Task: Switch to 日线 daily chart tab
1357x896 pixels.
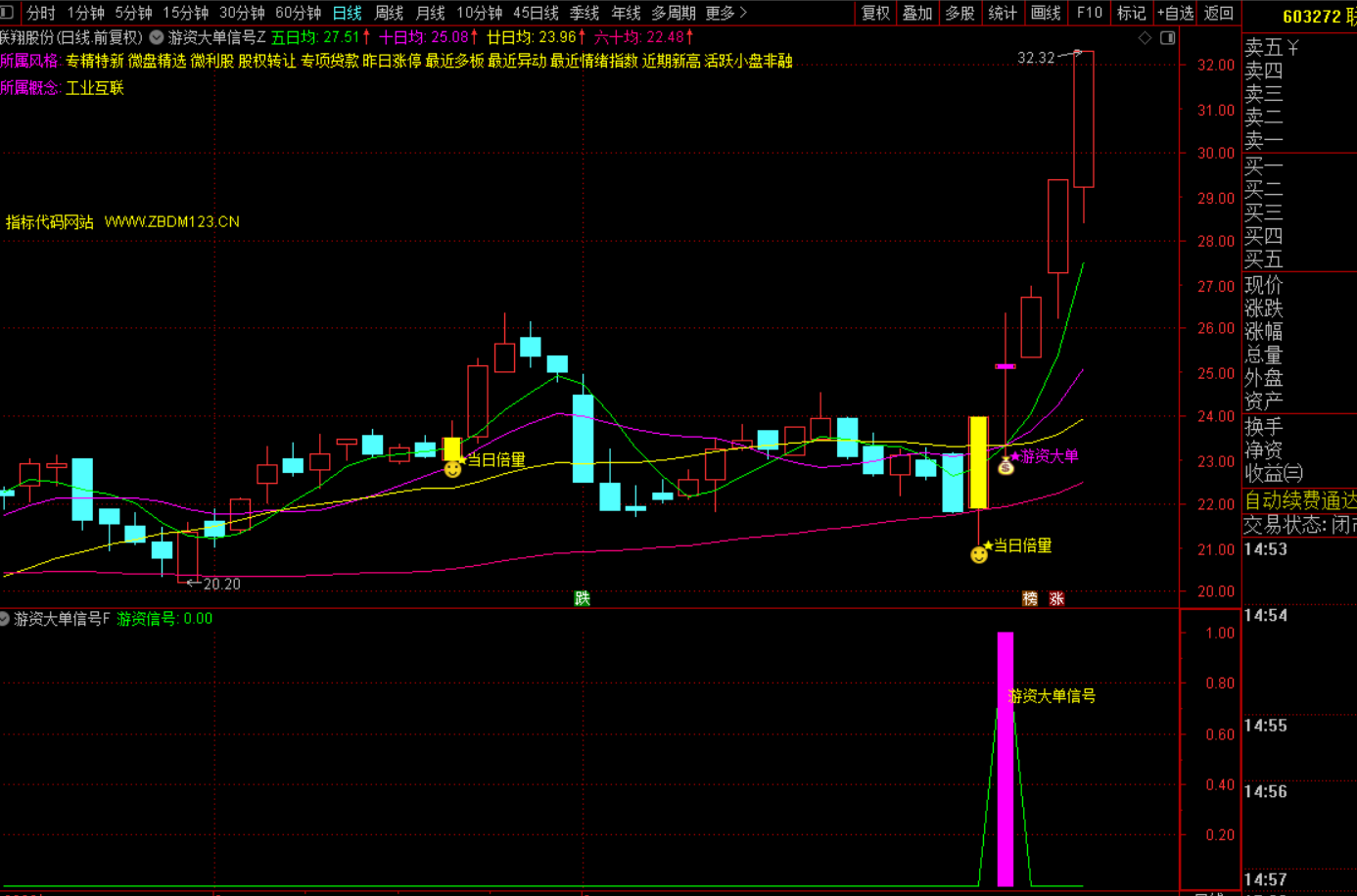Action: (347, 13)
